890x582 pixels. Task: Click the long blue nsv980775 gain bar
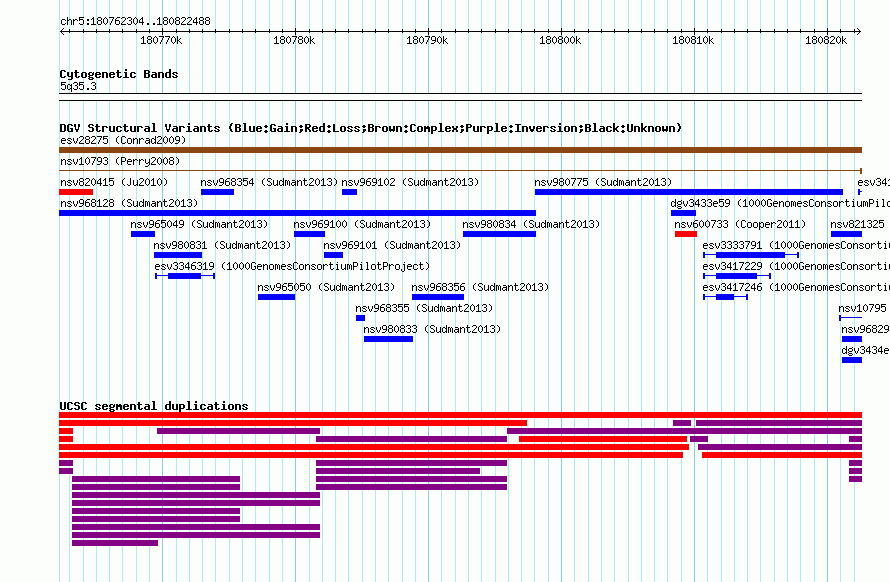(689, 192)
